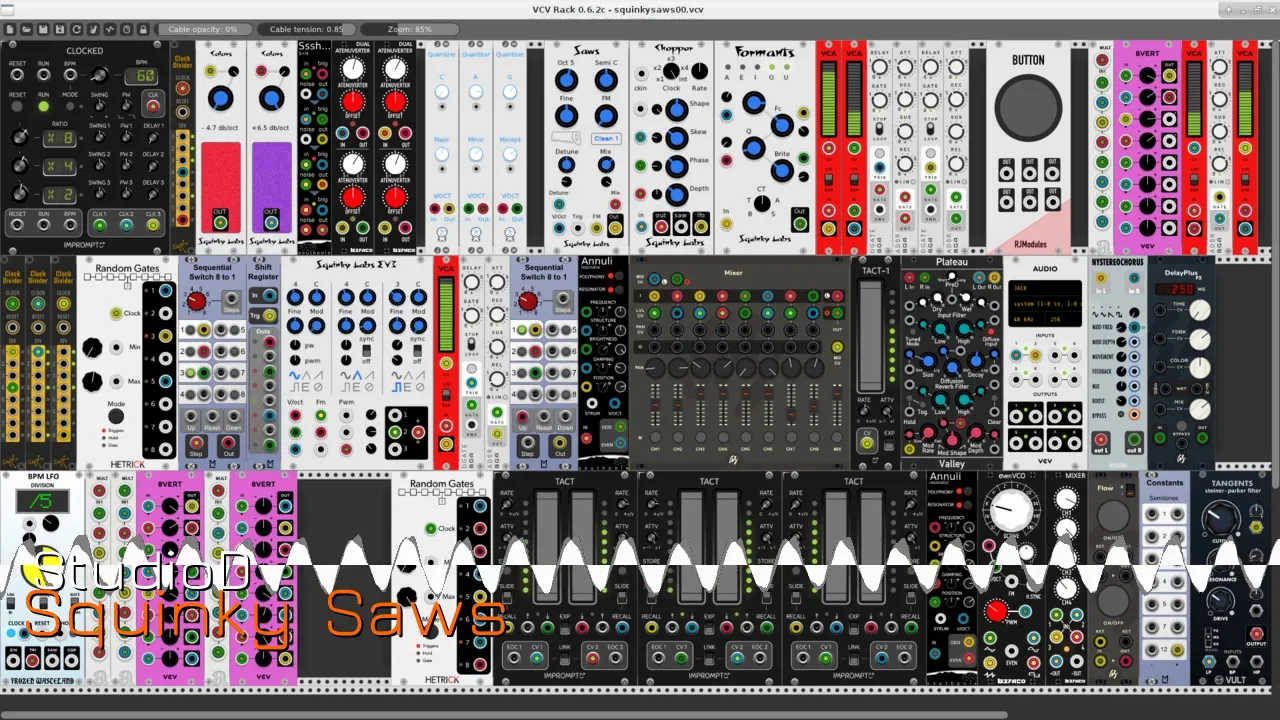Click the Out jack on first Sequential Switch
The width and height of the screenshot is (1280, 720).
pyautogui.click(x=228, y=441)
